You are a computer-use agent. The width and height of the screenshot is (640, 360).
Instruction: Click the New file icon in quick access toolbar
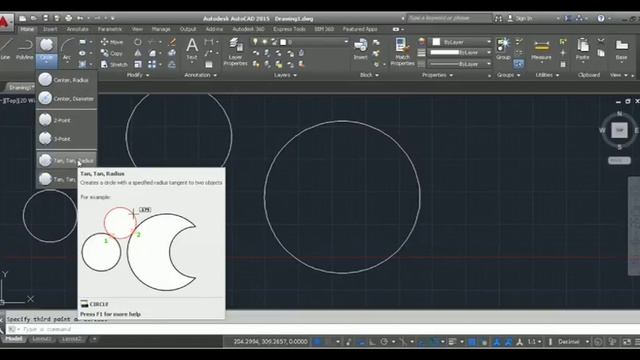tap(23, 18)
